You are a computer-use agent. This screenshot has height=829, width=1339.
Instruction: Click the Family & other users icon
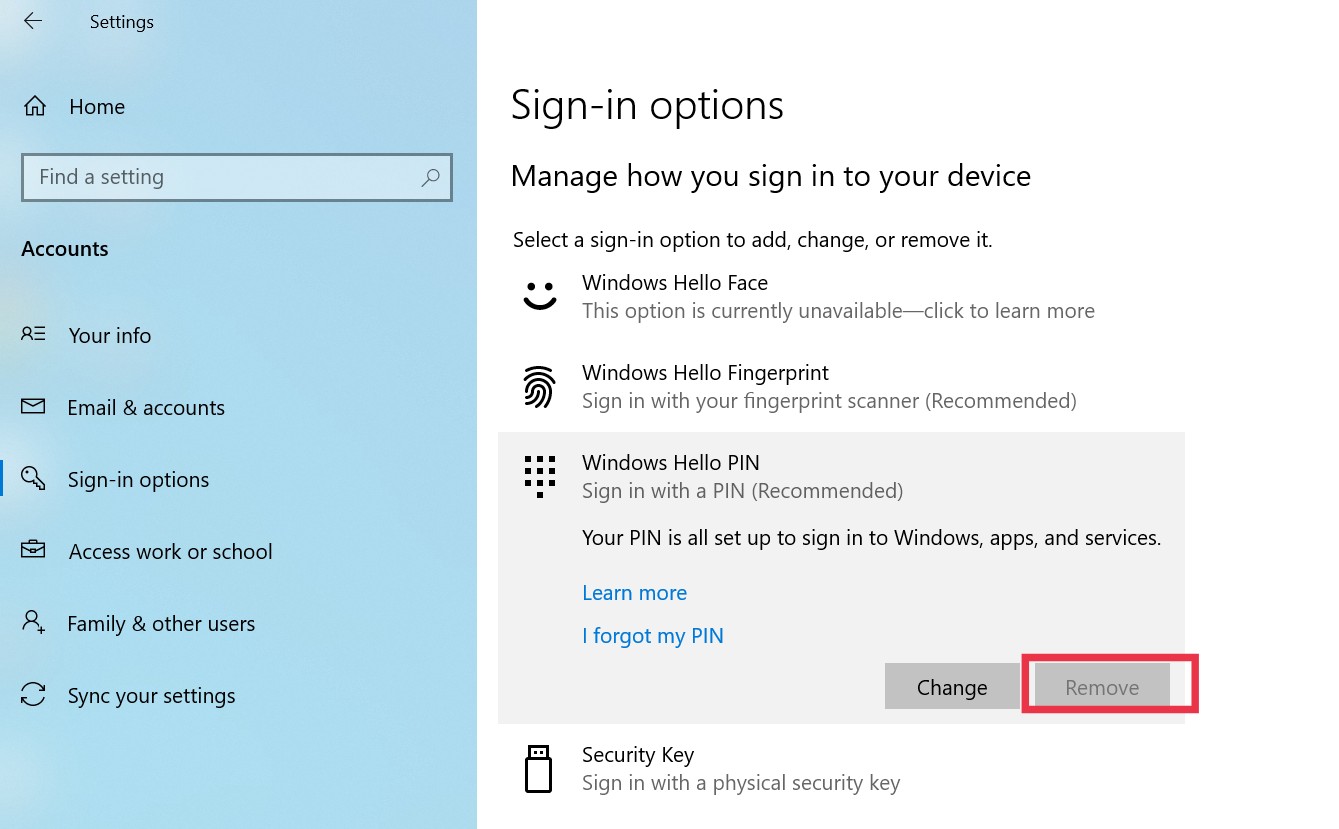pos(33,623)
